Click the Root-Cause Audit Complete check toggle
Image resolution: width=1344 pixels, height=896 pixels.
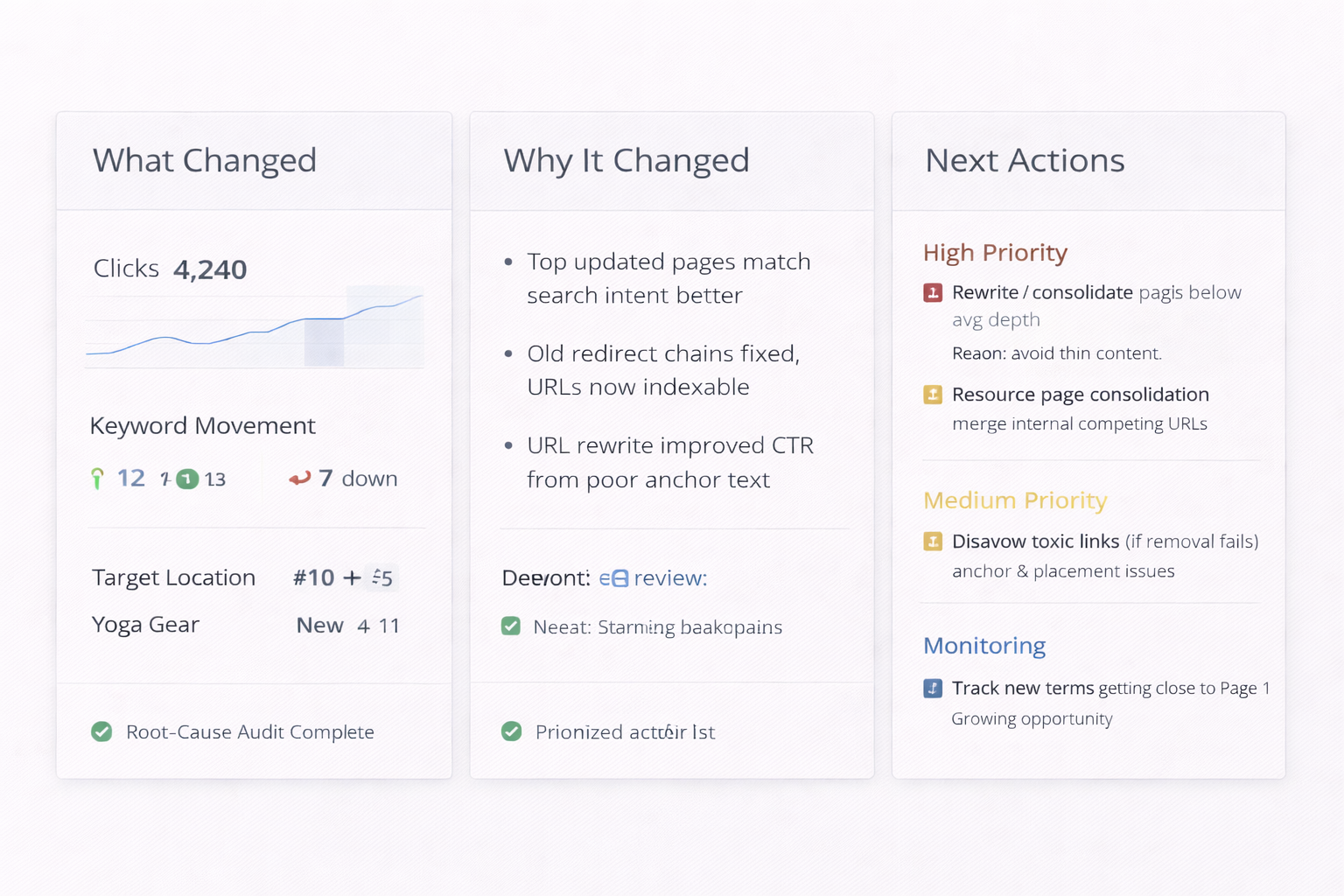click(x=101, y=731)
